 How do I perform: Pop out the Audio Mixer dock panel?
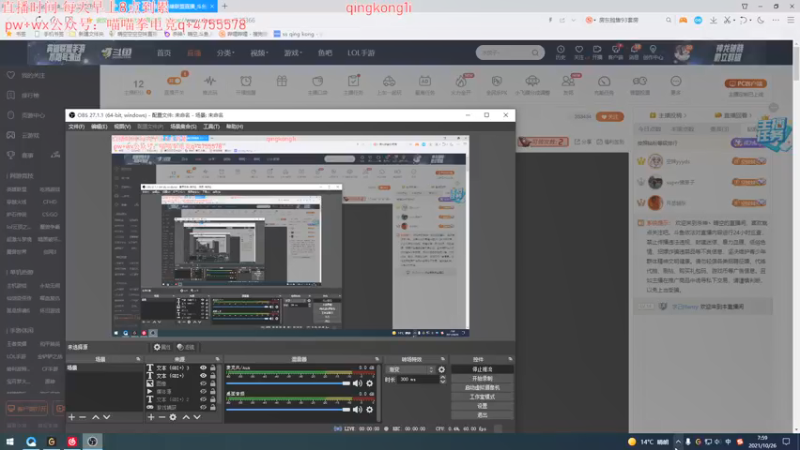[x=377, y=359]
